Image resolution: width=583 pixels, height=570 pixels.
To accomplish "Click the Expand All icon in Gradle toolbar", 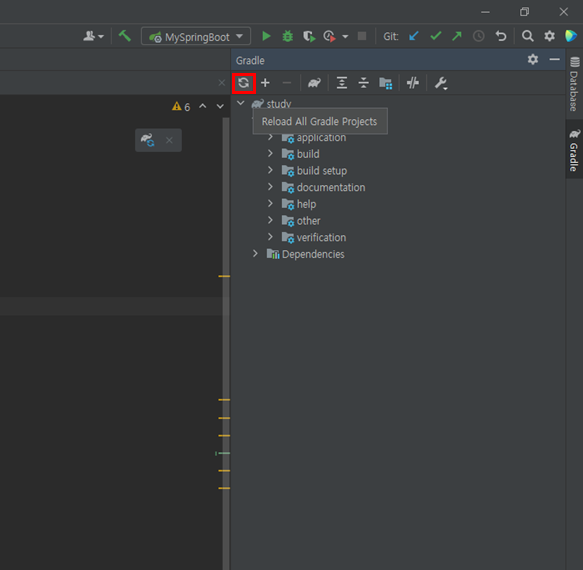I will (x=342, y=83).
